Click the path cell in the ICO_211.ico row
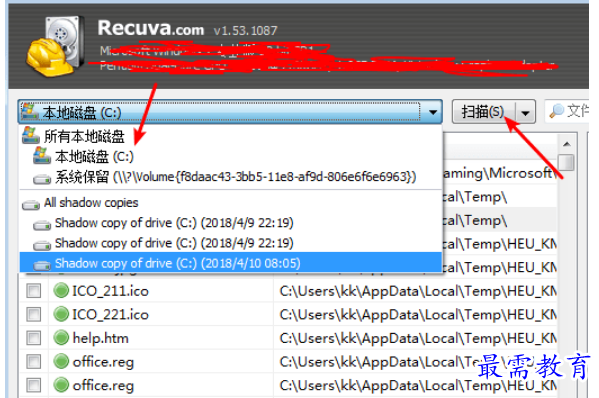 [416, 291]
